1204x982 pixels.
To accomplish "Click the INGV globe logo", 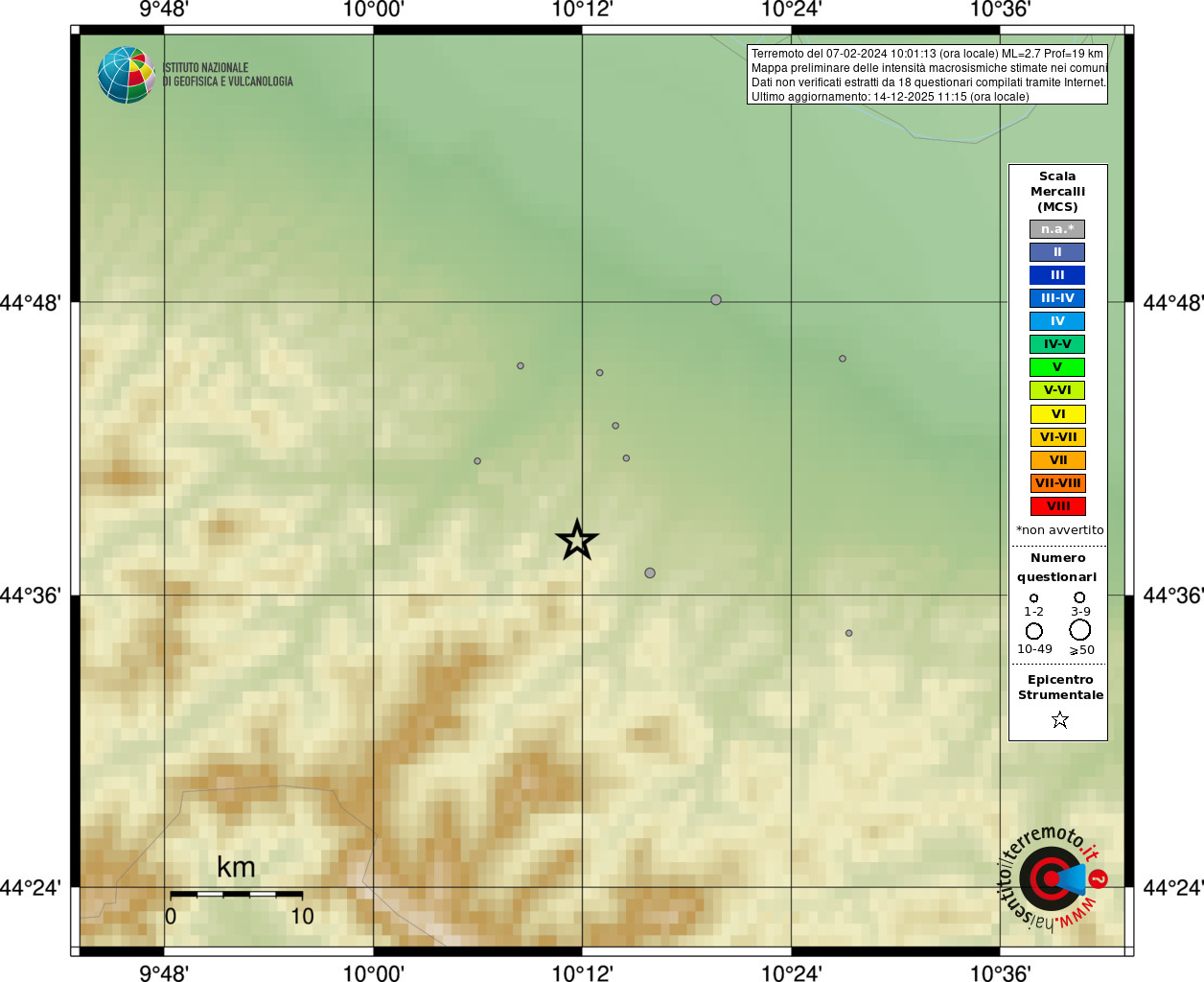I will point(127,75).
